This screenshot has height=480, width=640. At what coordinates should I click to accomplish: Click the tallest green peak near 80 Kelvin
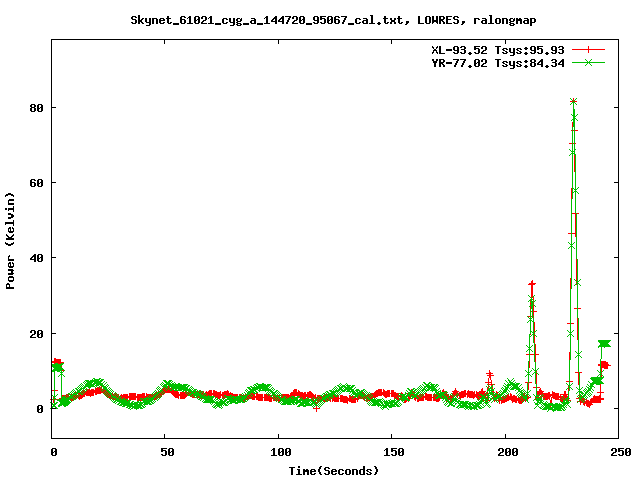[573, 102]
